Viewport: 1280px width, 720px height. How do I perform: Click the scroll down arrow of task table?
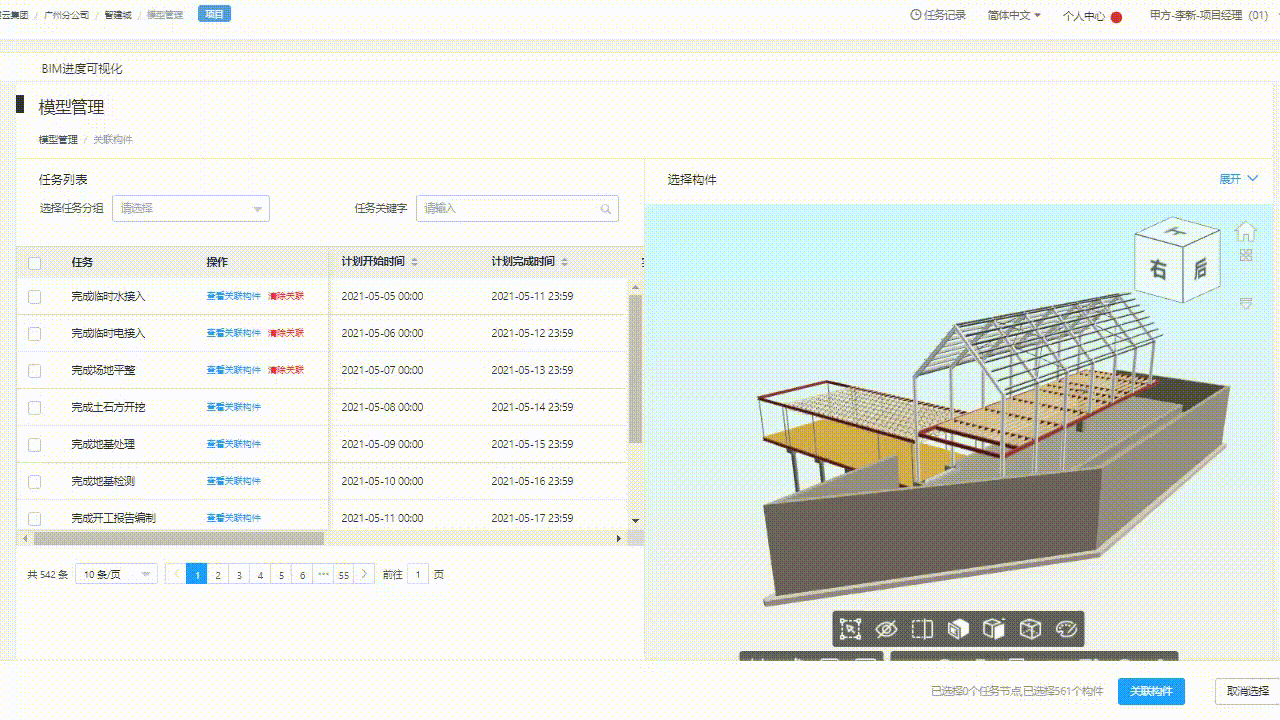635,521
